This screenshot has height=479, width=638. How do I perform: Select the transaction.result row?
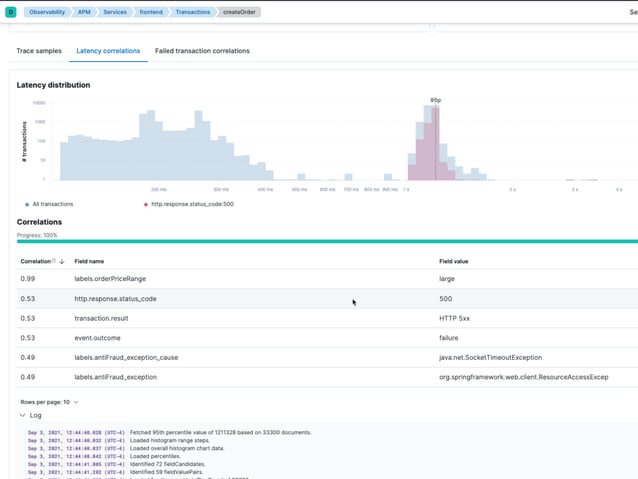tap(101, 318)
